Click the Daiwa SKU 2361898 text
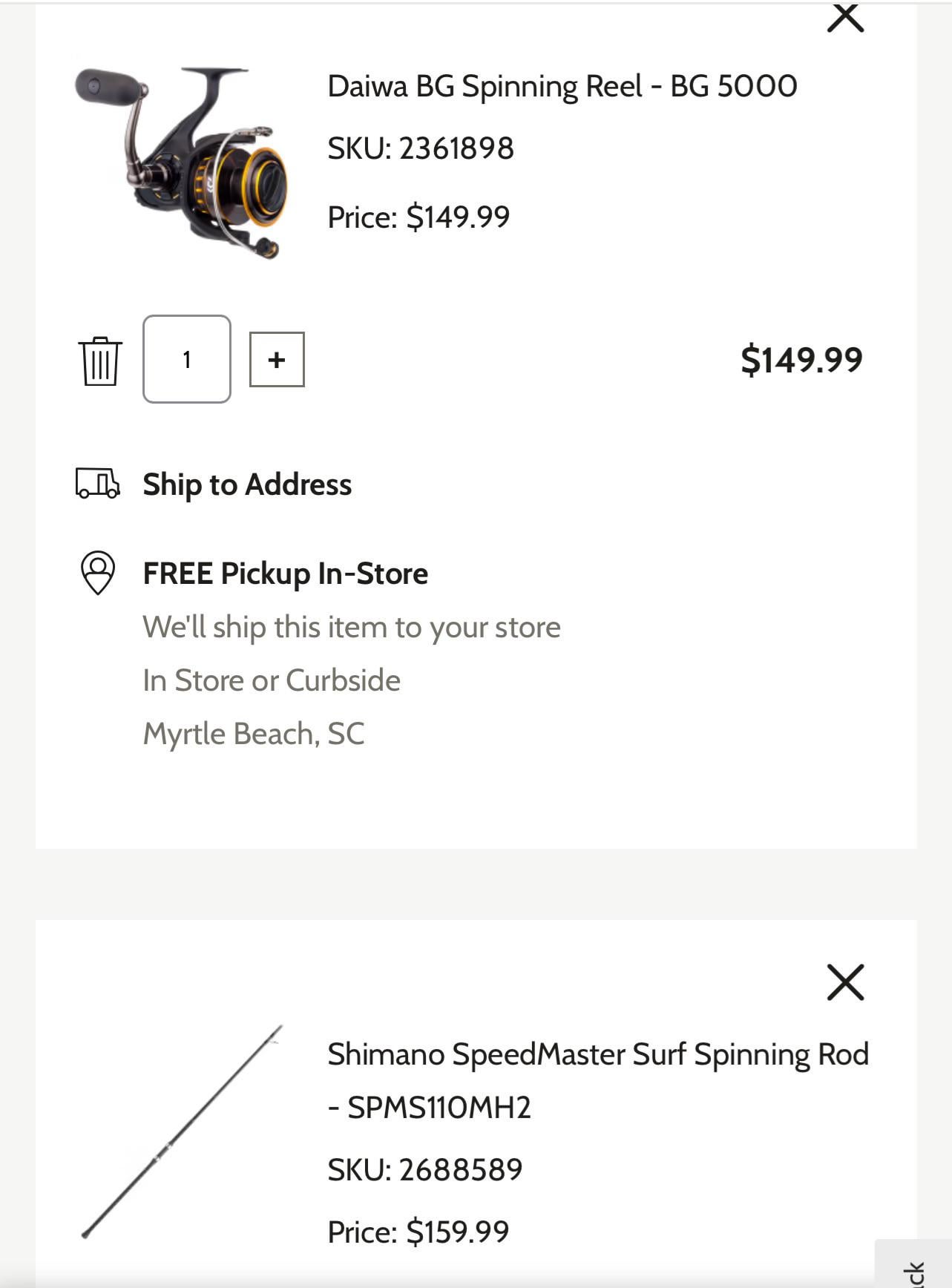This screenshot has width=952, height=1288. [420, 148]
